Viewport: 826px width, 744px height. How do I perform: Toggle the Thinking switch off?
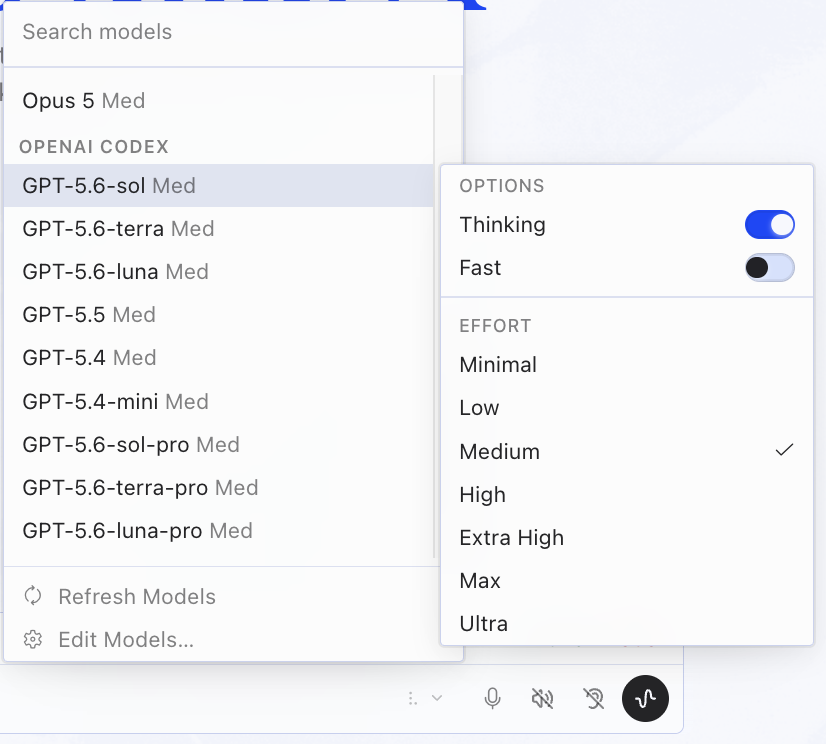770,224
